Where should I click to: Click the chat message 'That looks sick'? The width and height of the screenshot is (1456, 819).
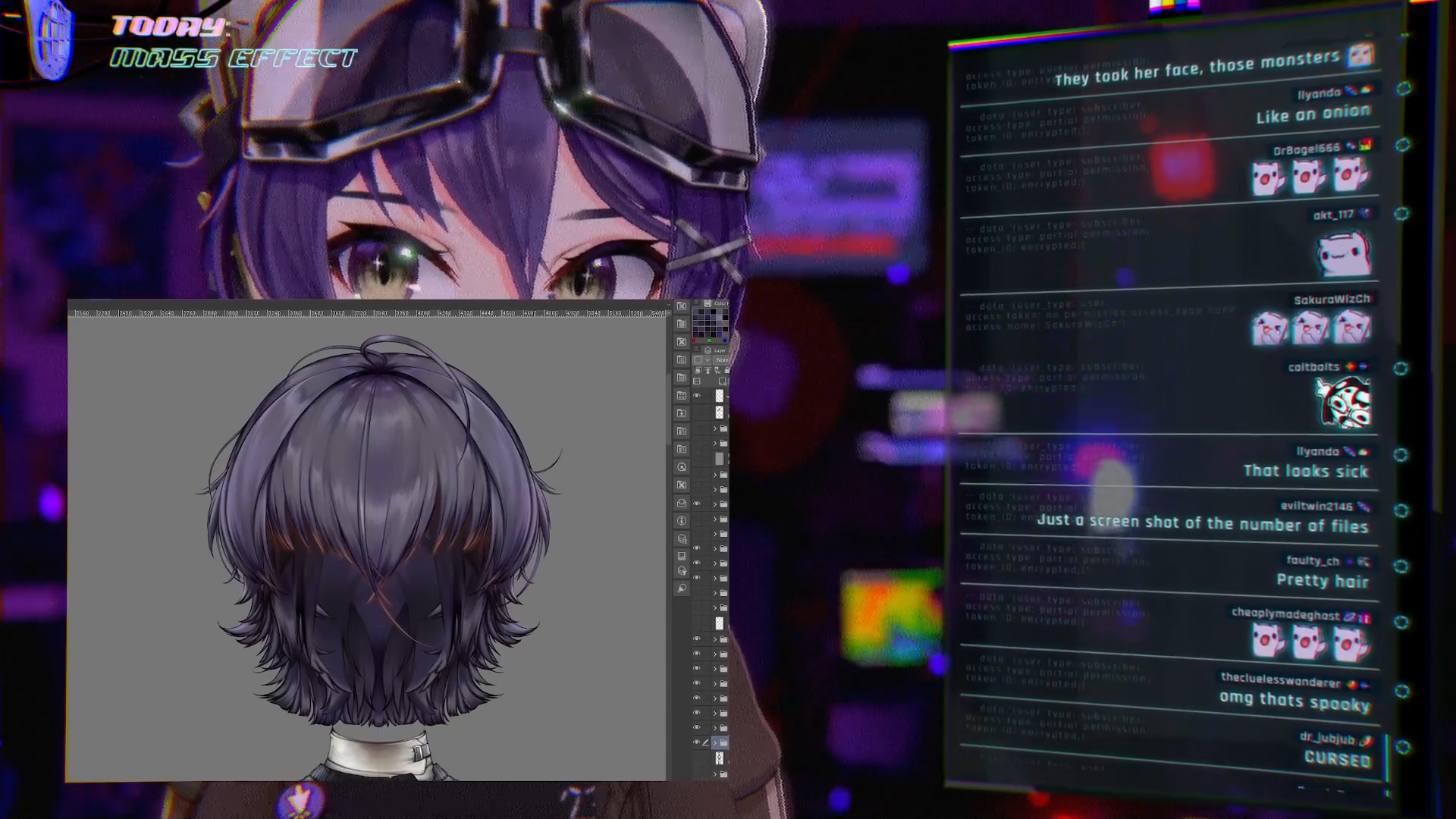[1306, 471]
